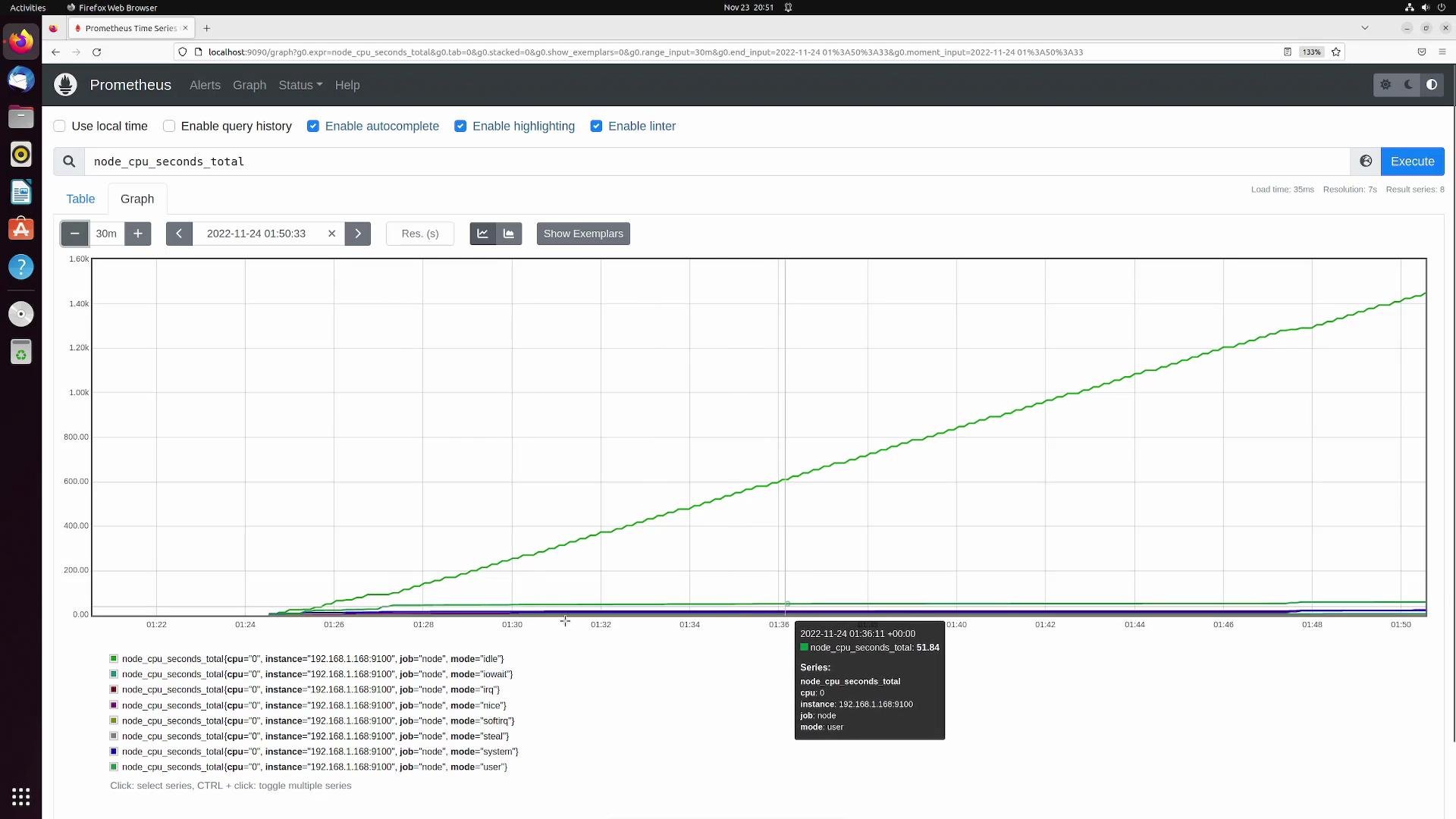This screenshot has height=819, width=1456.
Task: Click the Prometheus flame logo
Action: tap(66, 85)
